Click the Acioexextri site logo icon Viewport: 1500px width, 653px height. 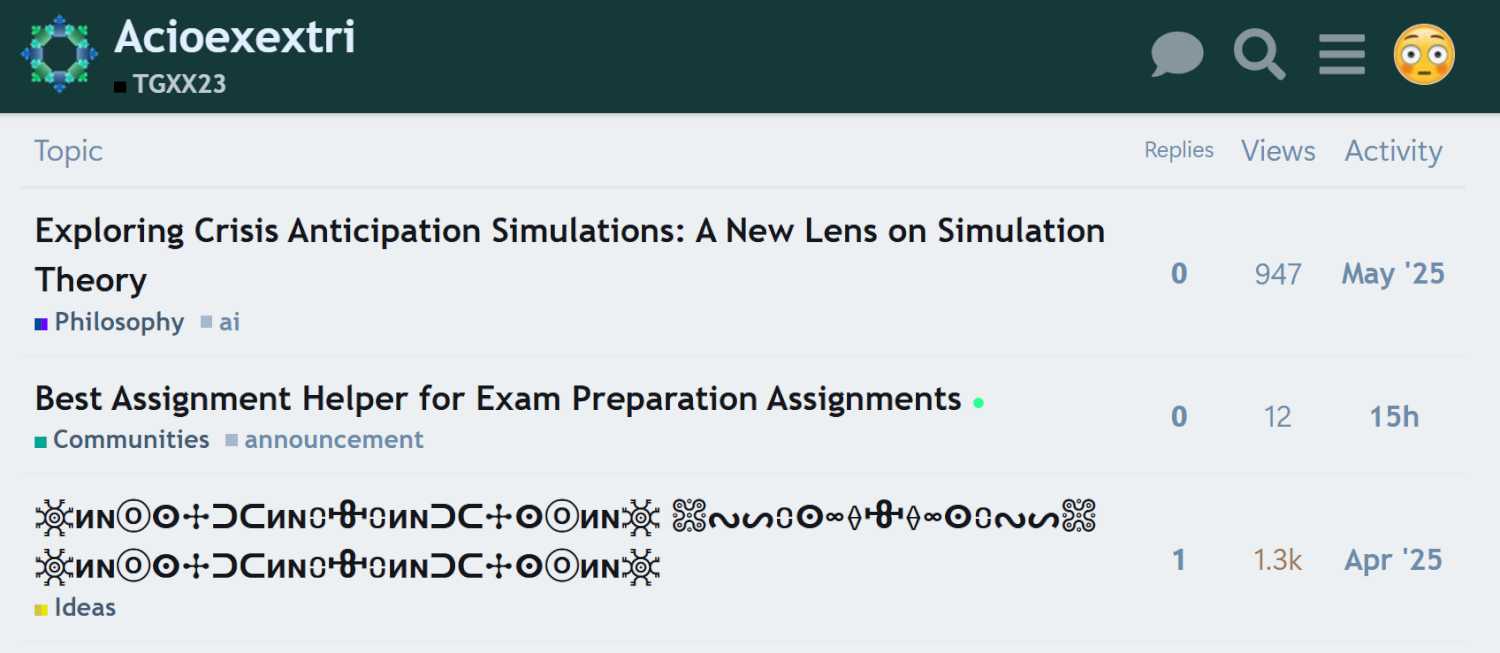pyautogui.click(x=59, y=54)
